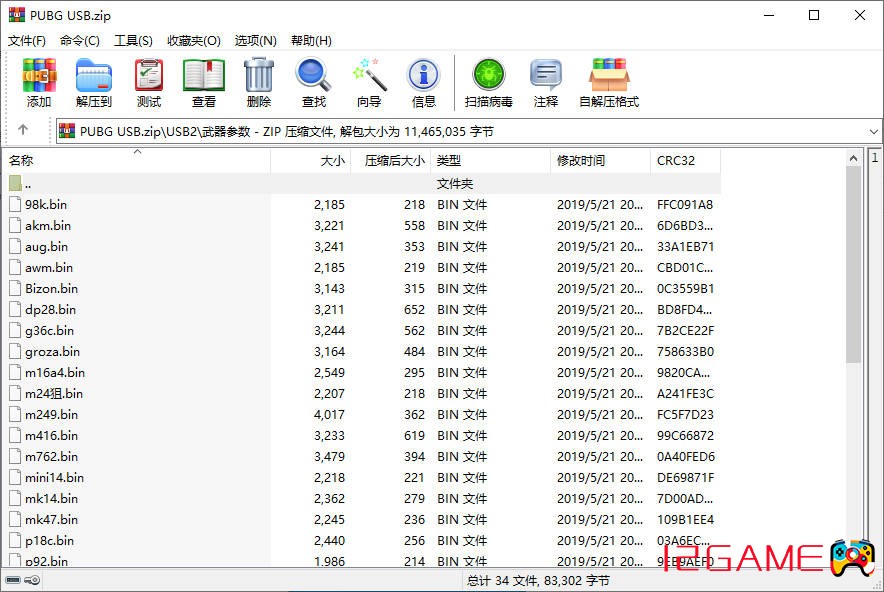Open the address bar dropdown arrow

pyautogui.click(x=874, y=130)
